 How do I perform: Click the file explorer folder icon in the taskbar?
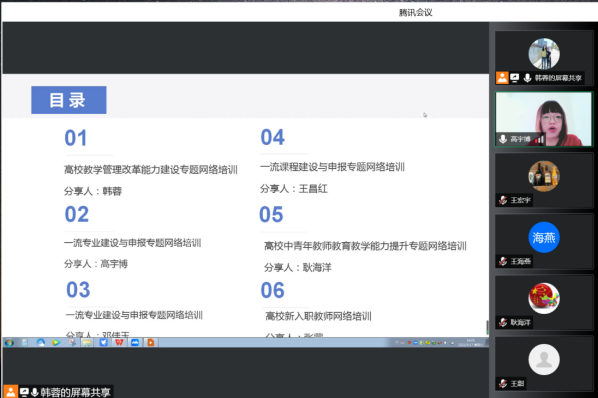tap(87, 342)
